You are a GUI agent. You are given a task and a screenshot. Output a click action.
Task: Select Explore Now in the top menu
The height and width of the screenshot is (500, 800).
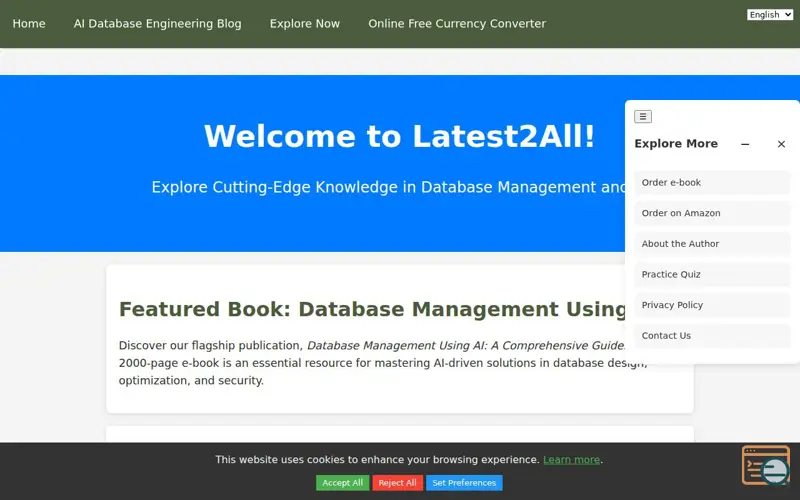(x=305, y=23)
